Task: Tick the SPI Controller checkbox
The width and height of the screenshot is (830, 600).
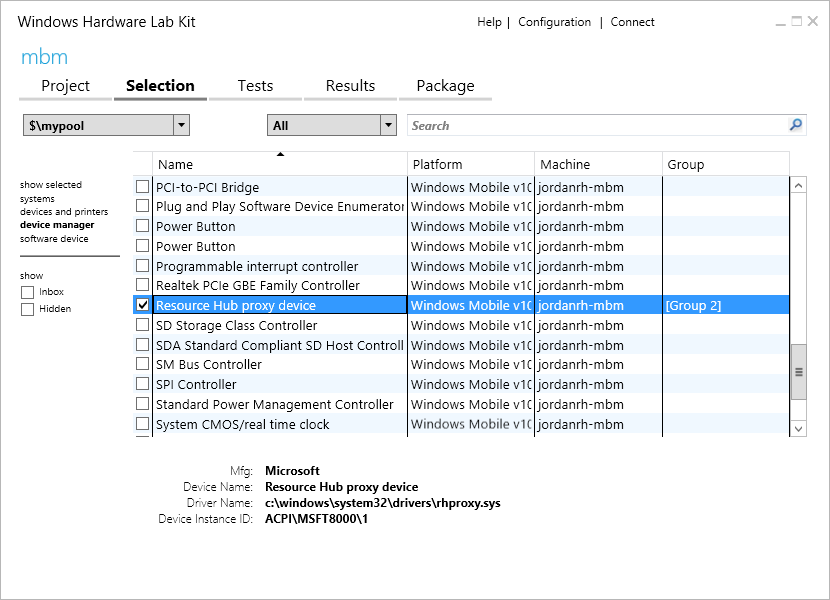Action: point(142,384)
